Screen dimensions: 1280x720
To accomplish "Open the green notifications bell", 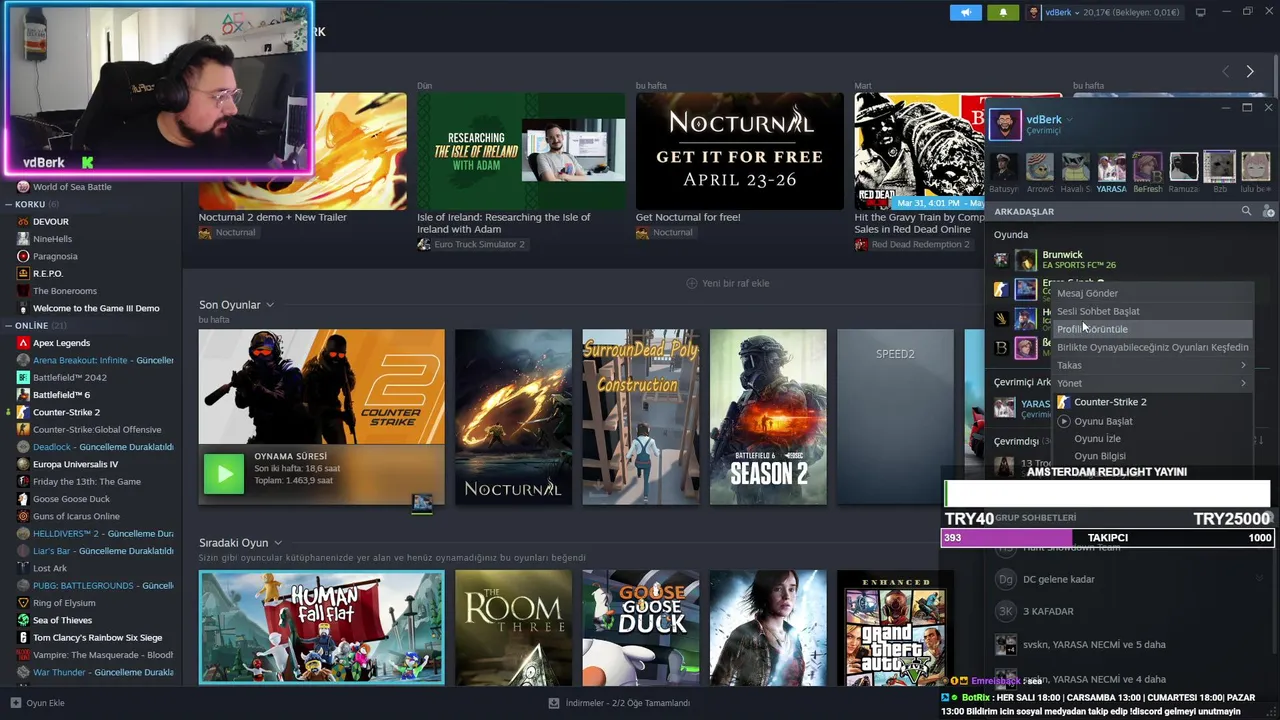I will tap(1003, 12).
